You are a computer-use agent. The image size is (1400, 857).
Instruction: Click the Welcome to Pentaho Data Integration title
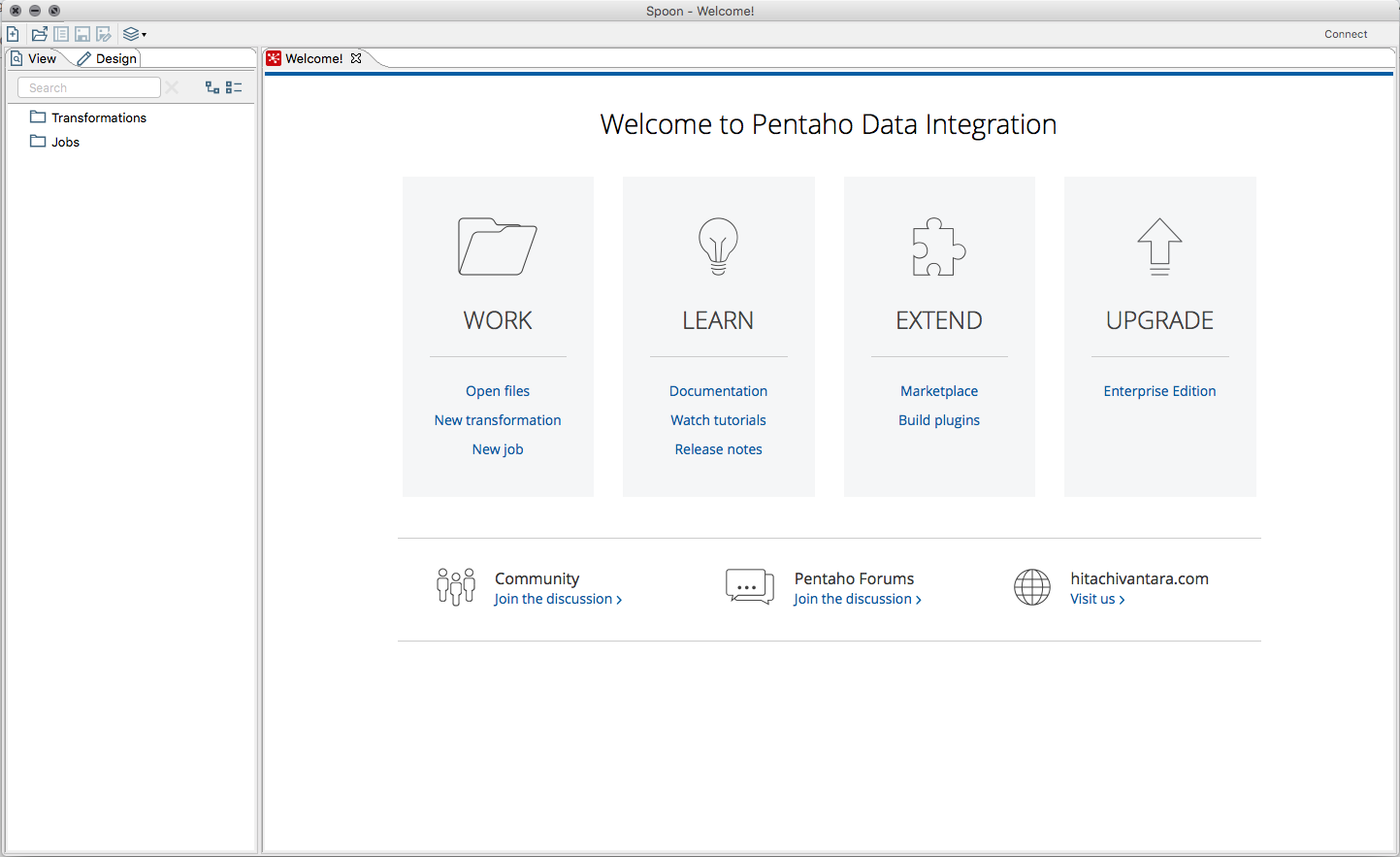829,124
